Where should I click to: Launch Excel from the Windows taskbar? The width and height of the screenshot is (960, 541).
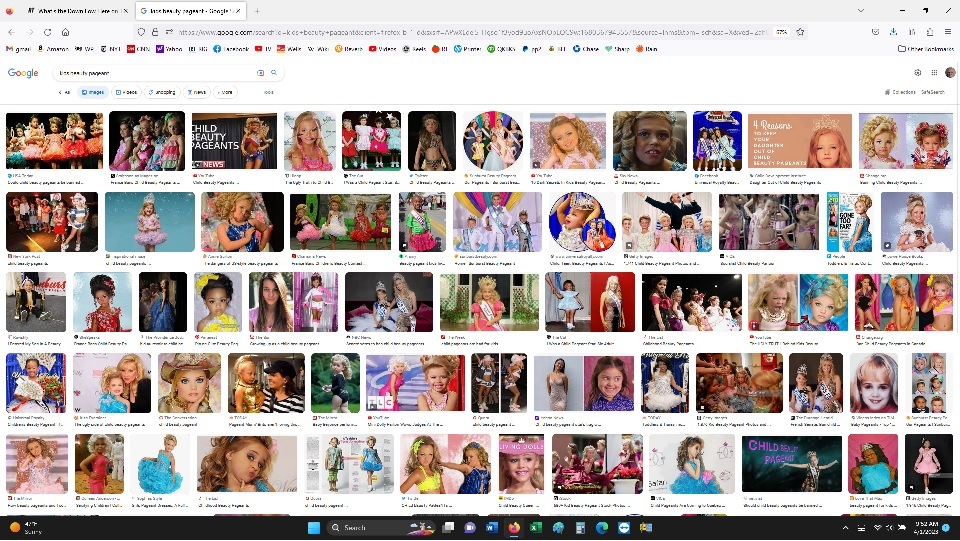coord(536,527)
